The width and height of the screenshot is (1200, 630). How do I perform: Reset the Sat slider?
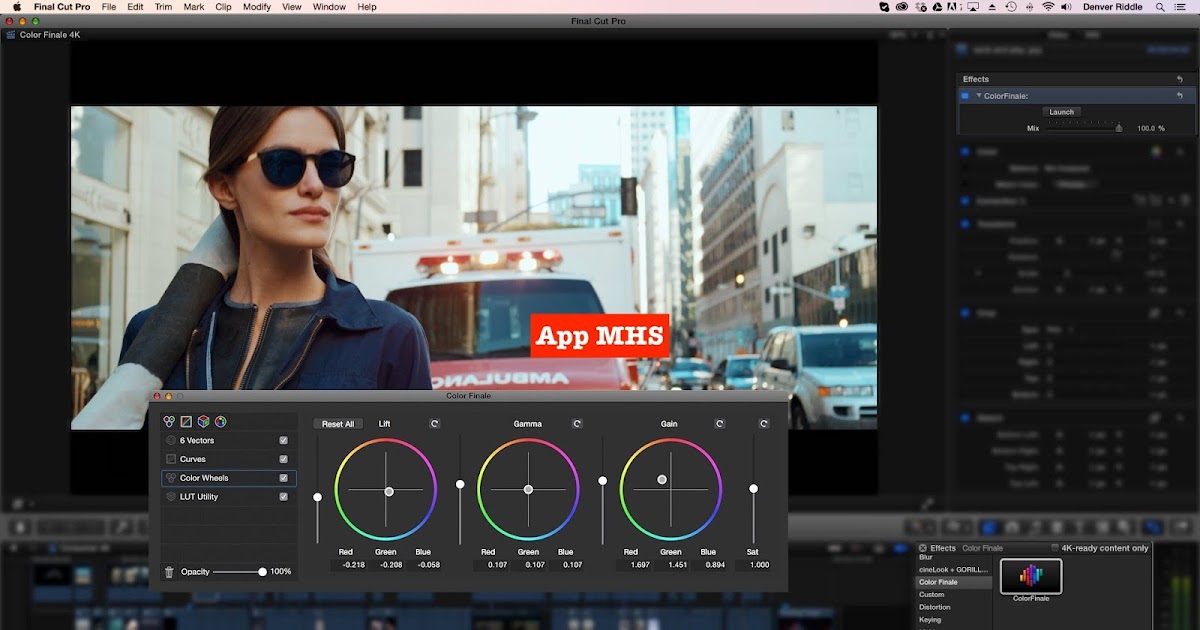[764, 424]
